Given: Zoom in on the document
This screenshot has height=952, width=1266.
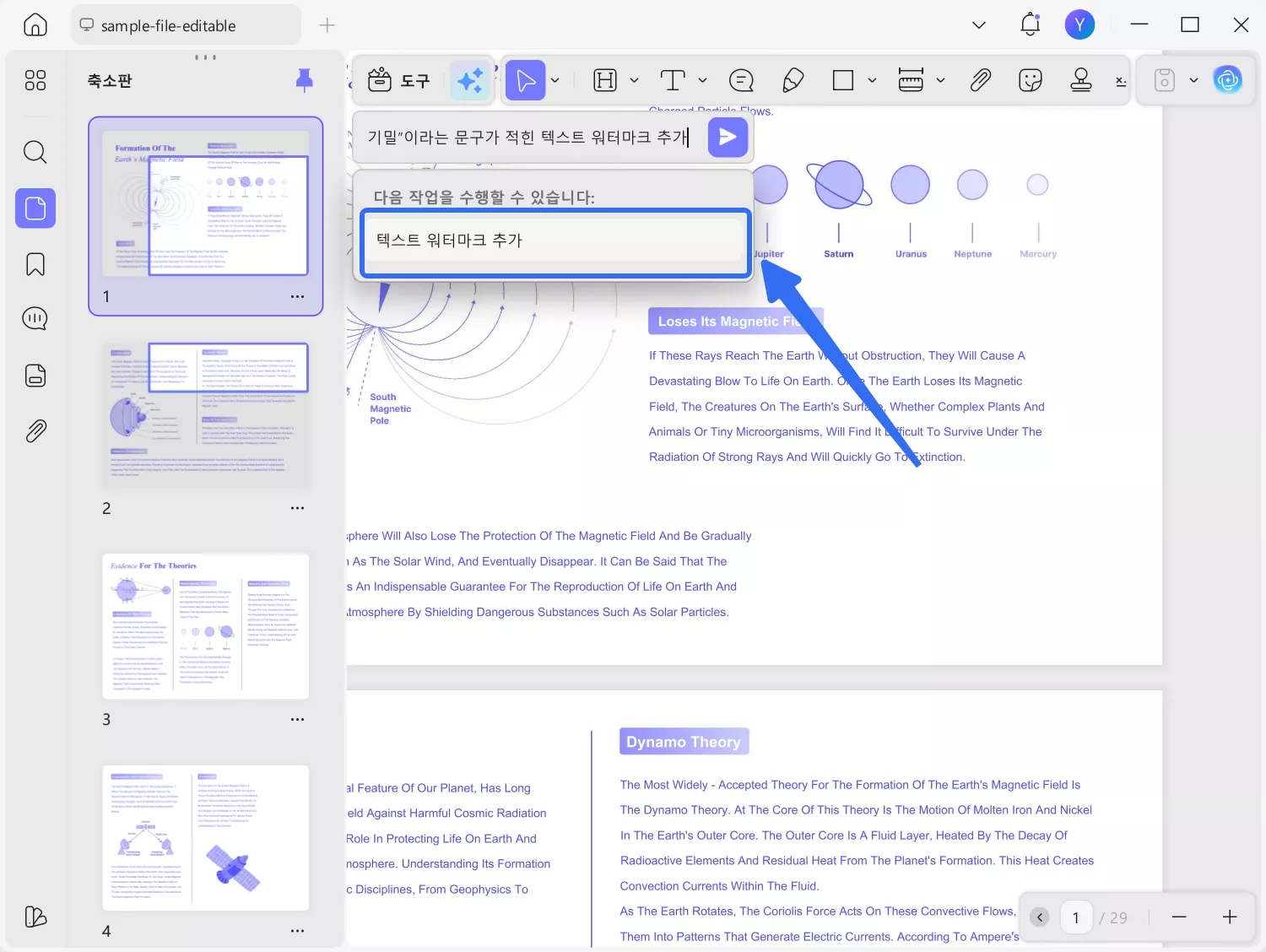Looking at the screenshot, I should (x=1230, y=917).
